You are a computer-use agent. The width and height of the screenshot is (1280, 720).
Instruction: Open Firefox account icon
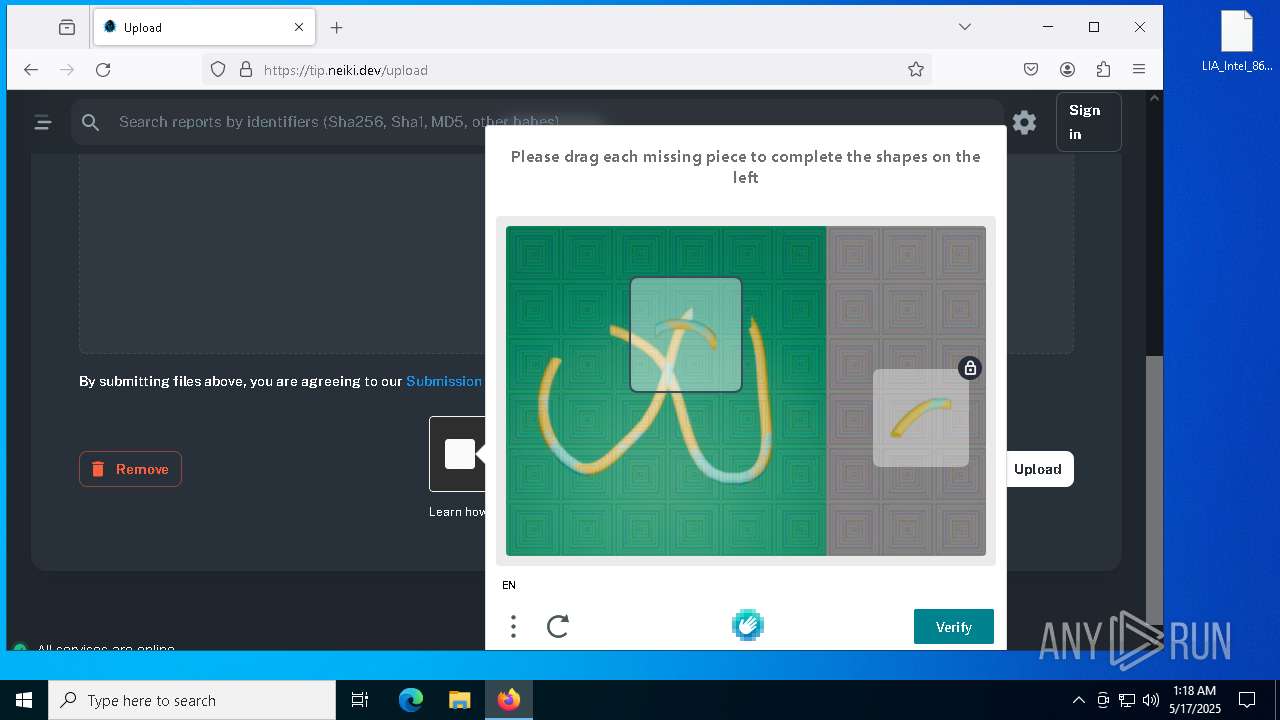point(1067,70)
